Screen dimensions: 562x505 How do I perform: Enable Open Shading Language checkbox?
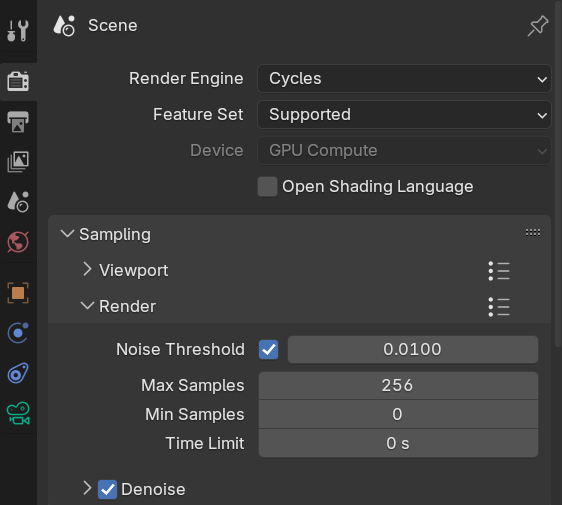coord(267,186)
